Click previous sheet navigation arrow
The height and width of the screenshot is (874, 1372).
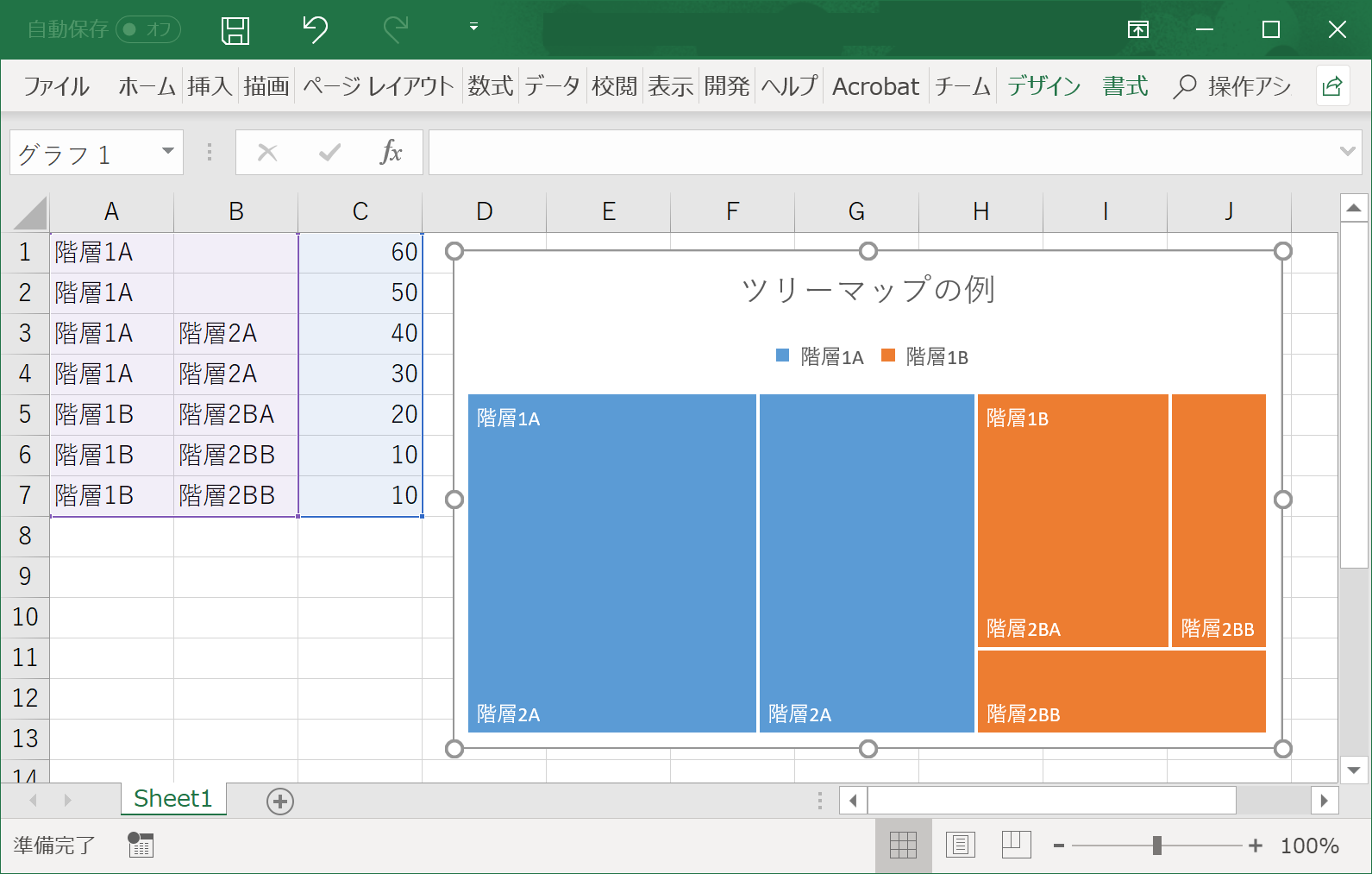click(x=34, y=801)
